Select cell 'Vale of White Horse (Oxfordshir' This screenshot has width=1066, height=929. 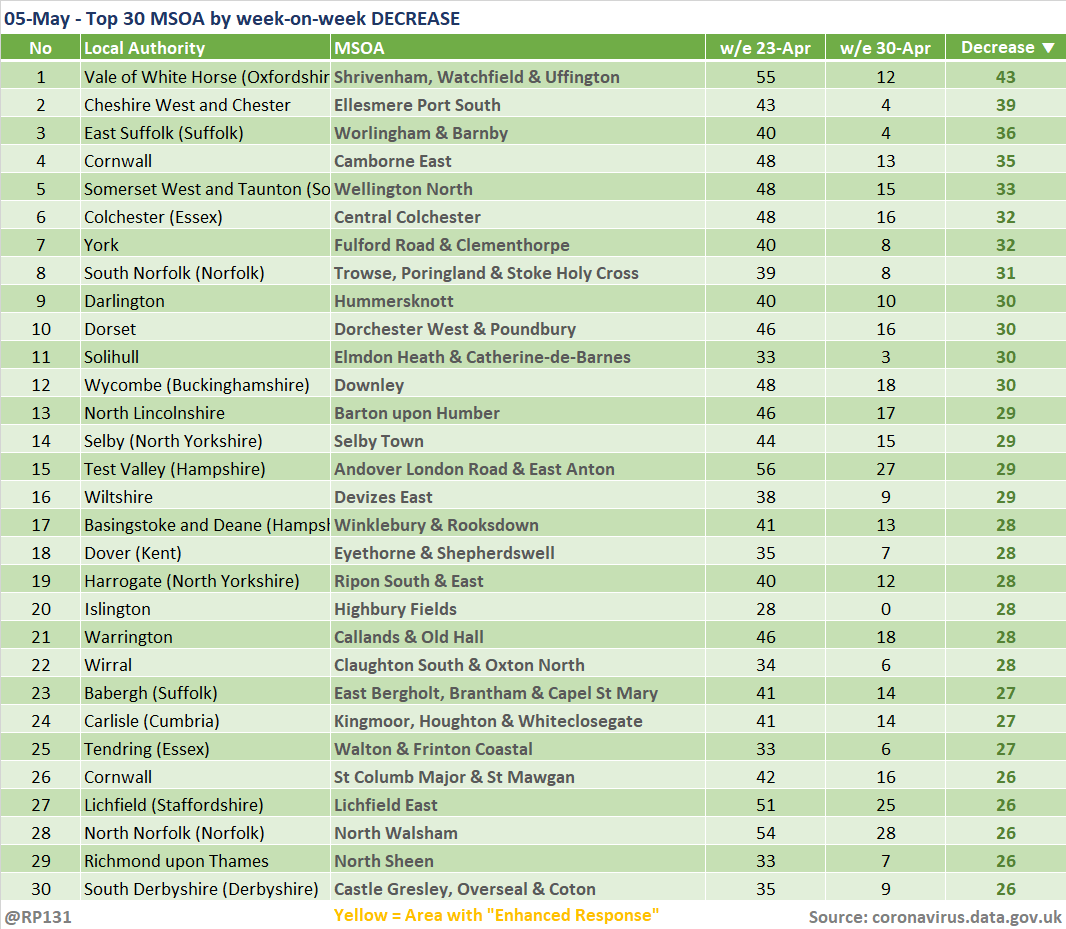[205, 77]
